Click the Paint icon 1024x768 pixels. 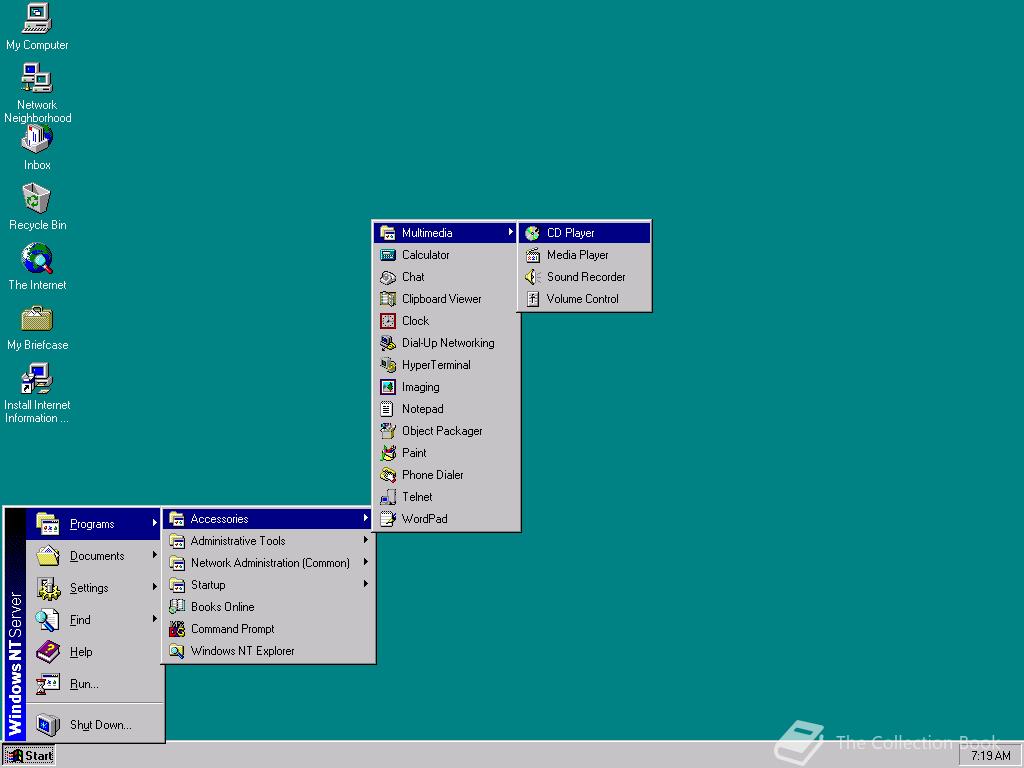(388, 453)
